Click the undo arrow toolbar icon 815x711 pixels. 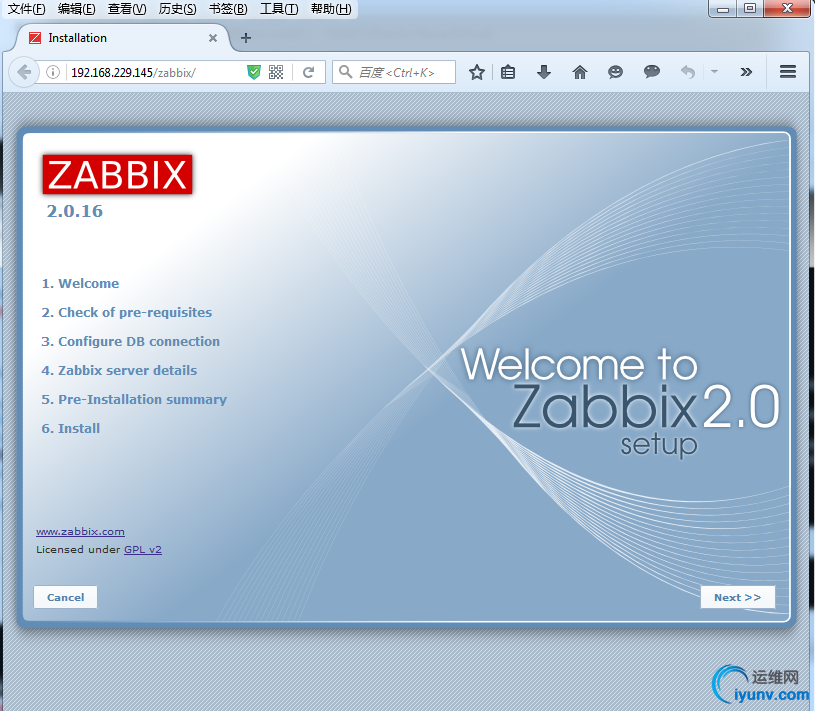(x=688, y=72)
